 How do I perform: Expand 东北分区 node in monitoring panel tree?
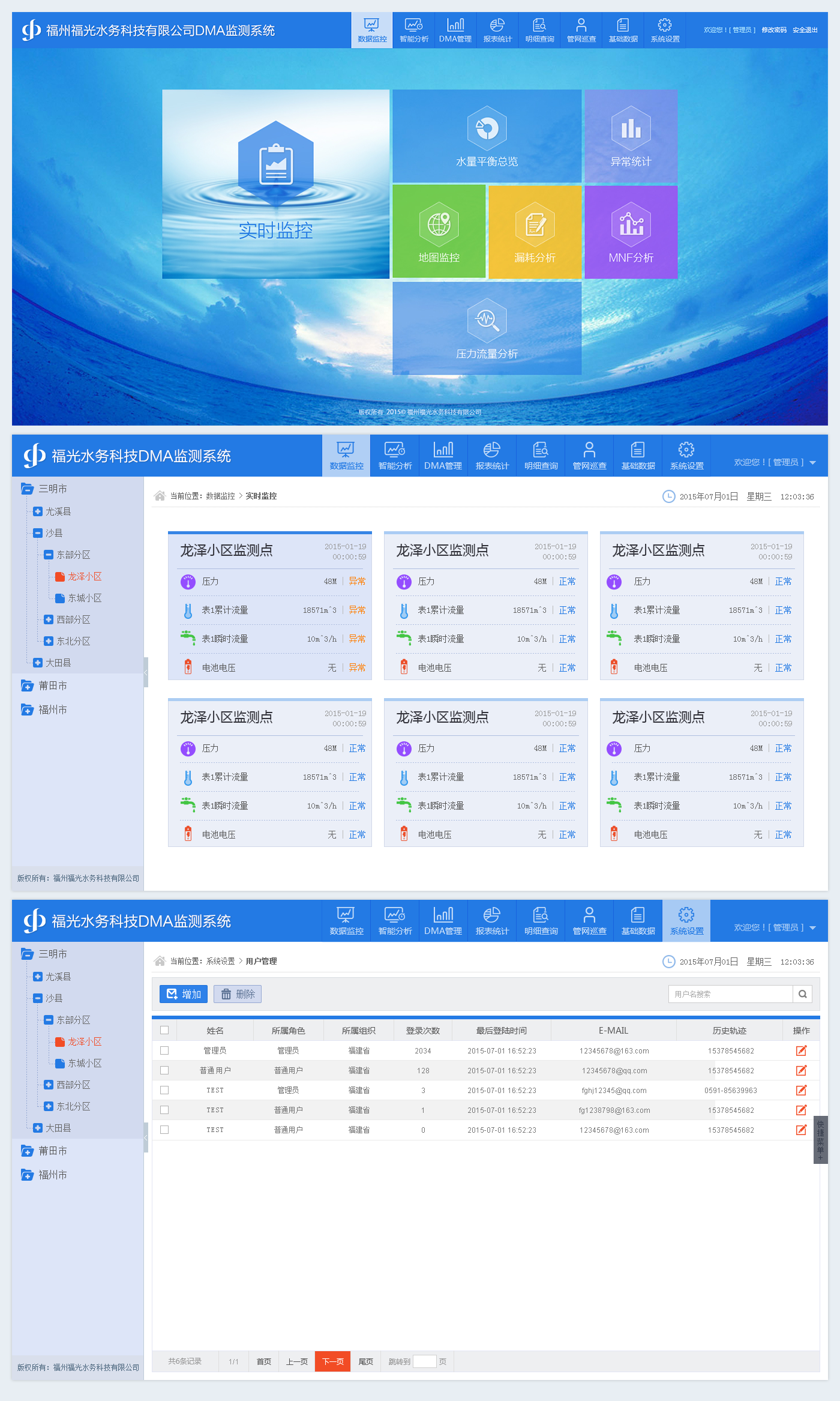49,641
